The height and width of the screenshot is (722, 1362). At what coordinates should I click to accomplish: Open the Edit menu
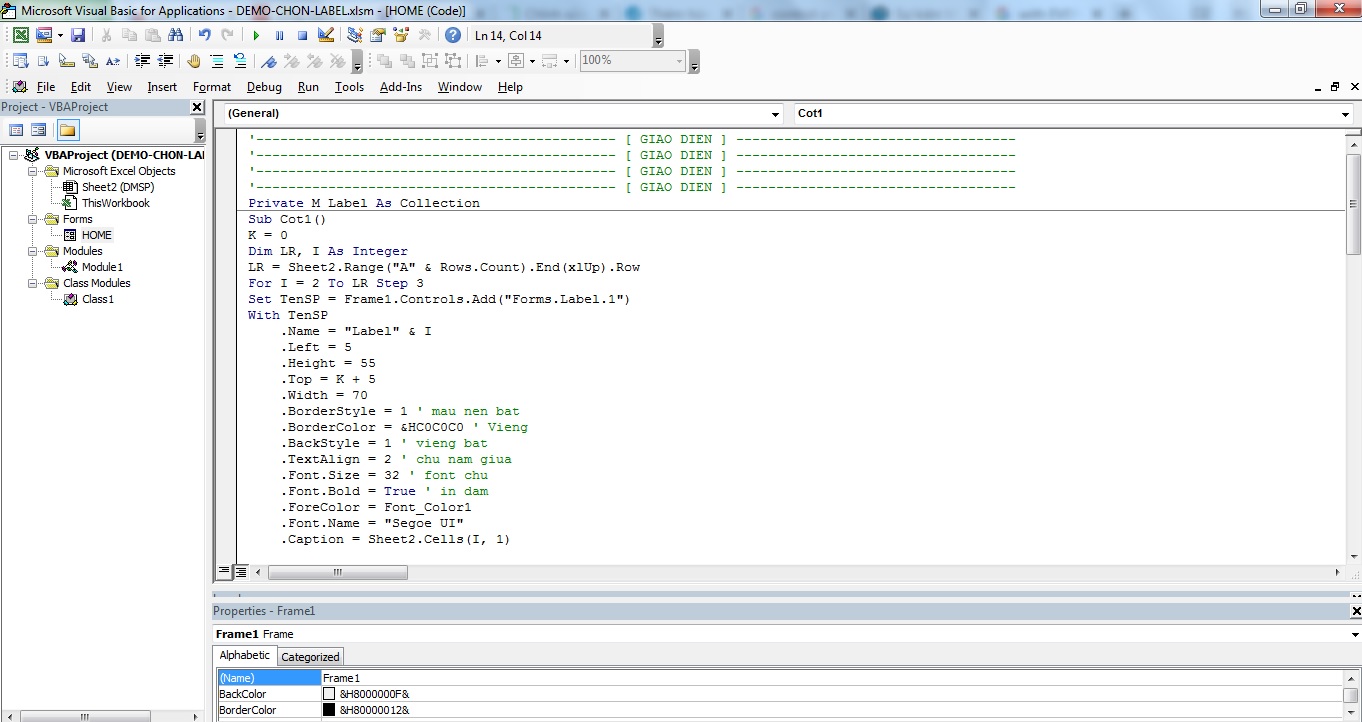[81, 87]
